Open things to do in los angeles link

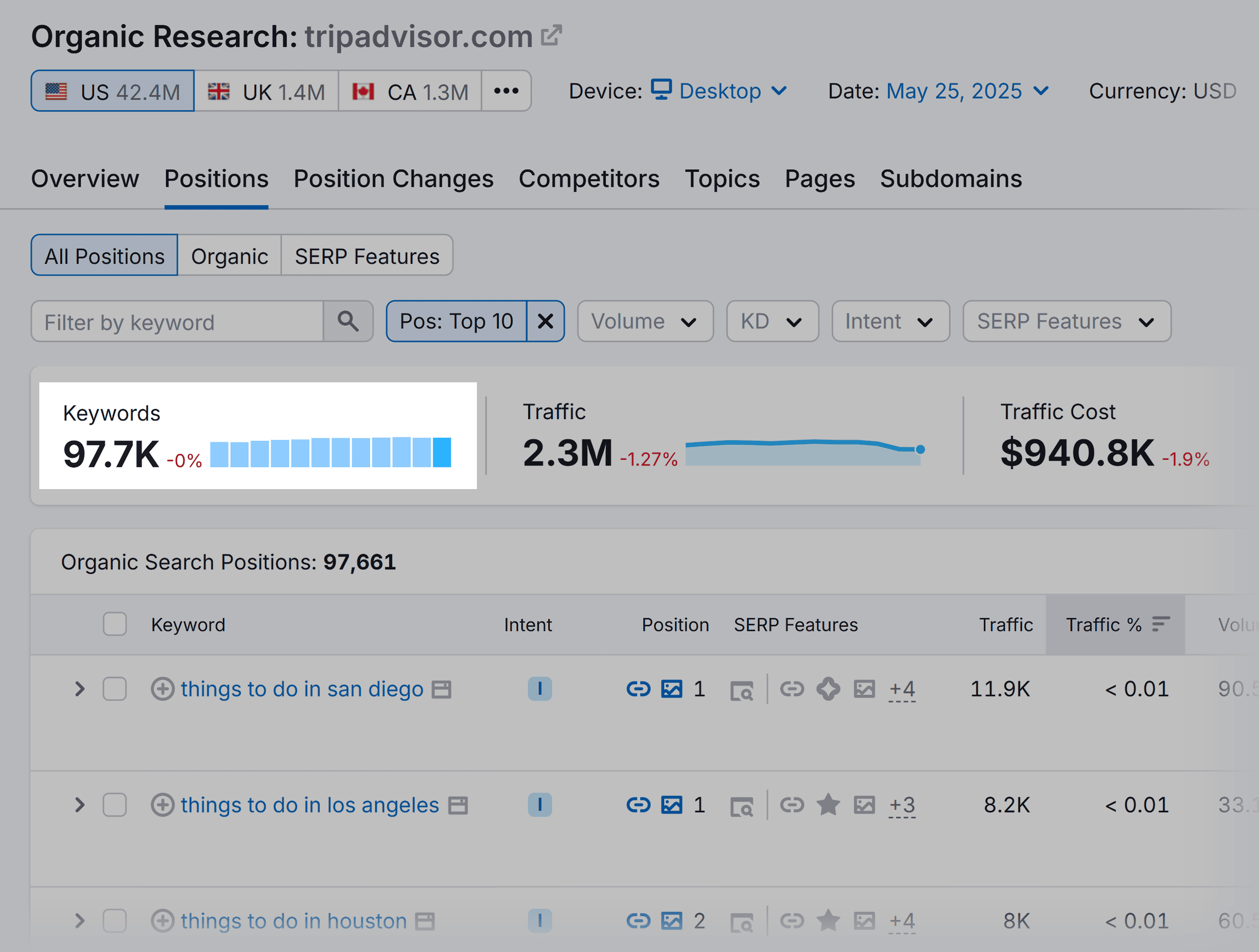[310, 805]
